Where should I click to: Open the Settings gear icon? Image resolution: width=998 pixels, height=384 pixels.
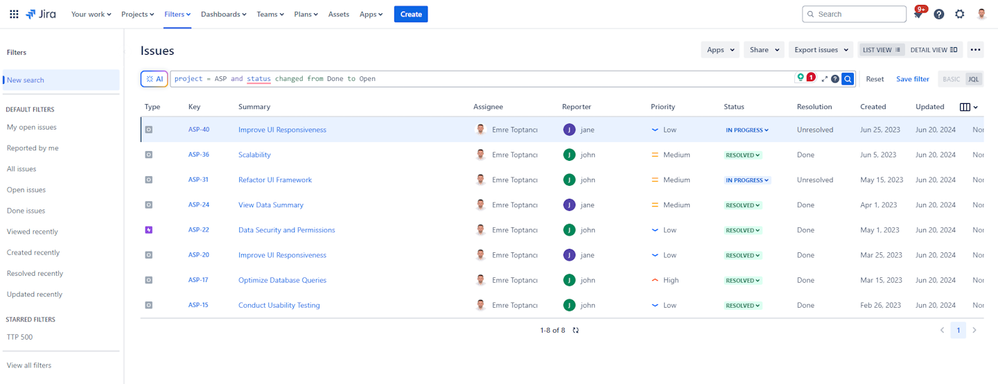[x=960, y=14]
